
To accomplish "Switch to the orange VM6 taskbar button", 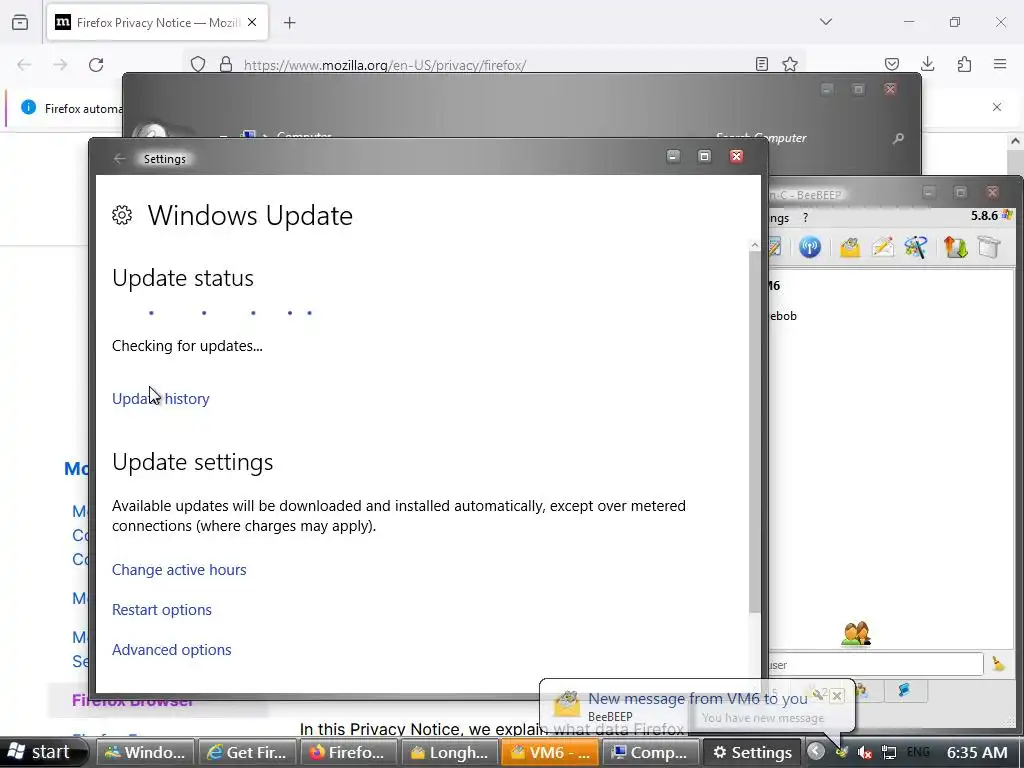I will (550, 752).
